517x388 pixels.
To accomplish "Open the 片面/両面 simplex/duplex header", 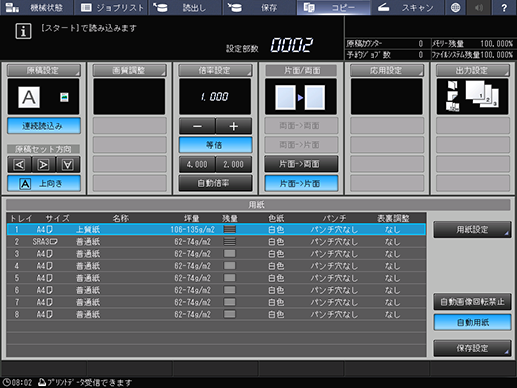I will [301, 70].
